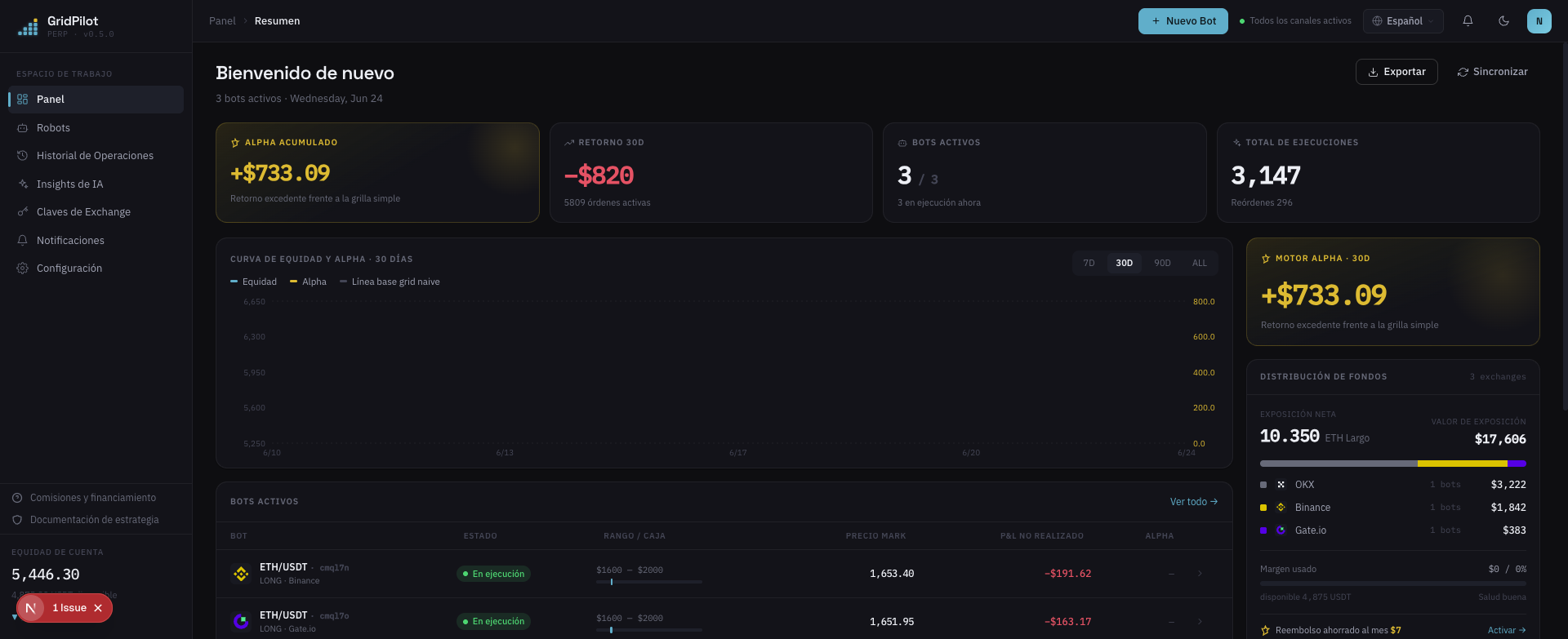The width and height of the screenshot is (1568, 639).
Task: Open Insights de IA page
Action: [96, 184]
